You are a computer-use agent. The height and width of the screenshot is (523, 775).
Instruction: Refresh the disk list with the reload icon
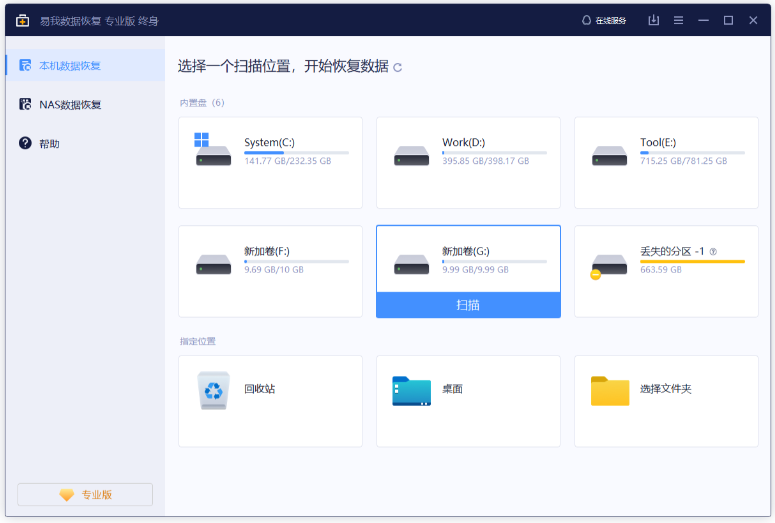click(x=397, y=67)
